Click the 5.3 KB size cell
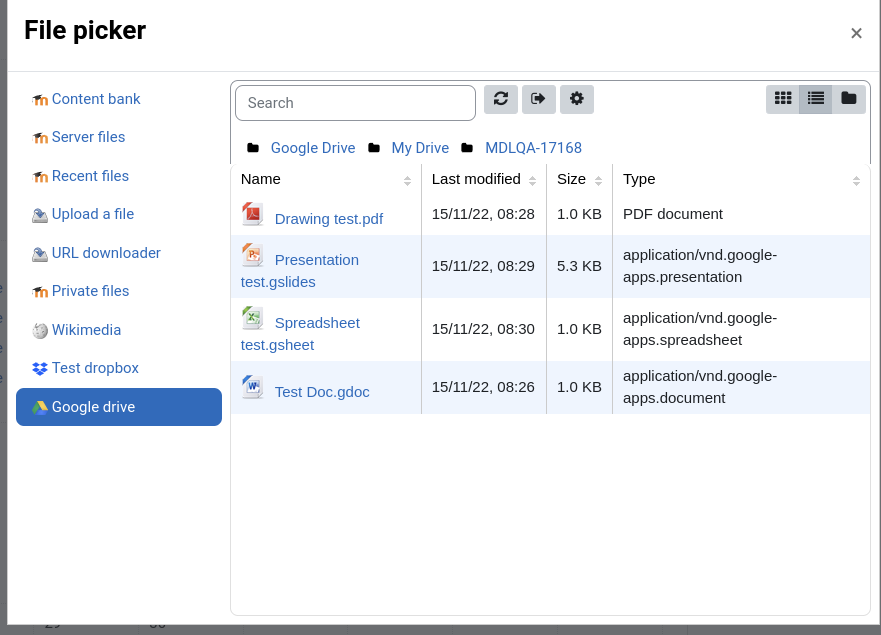The image size is (881, 635). 579,266
